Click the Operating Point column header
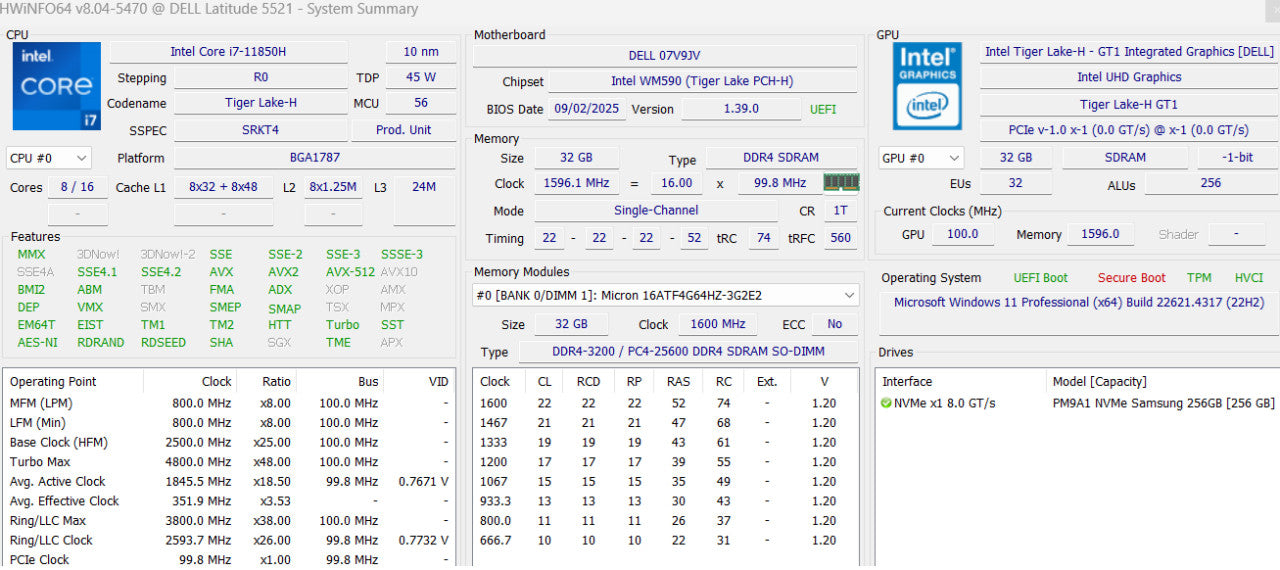1280x570 pixels. tap(53, 381)
